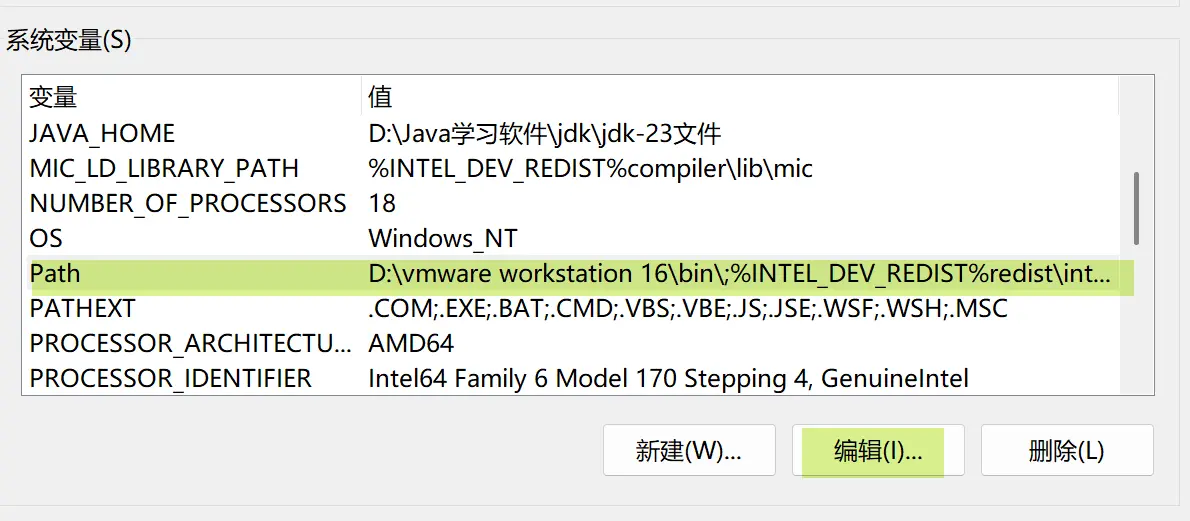Click the 值 column header
Screen dimensions: 1190x521
coord(740,96)
